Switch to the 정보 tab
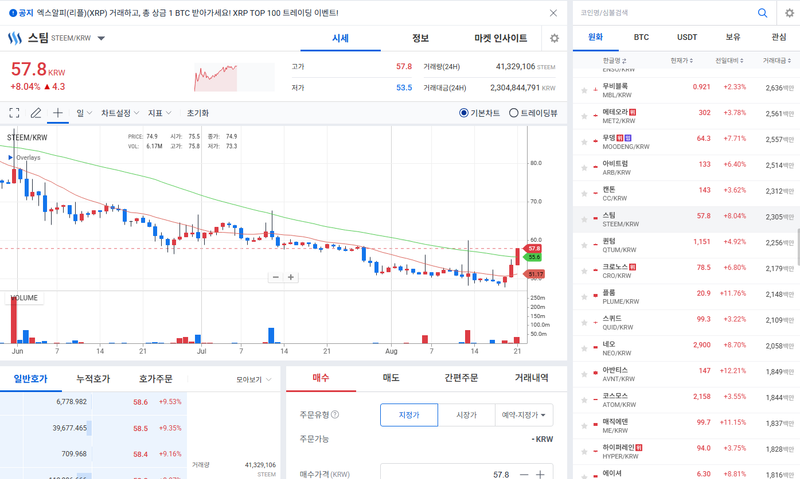 (x=420, y=38)
